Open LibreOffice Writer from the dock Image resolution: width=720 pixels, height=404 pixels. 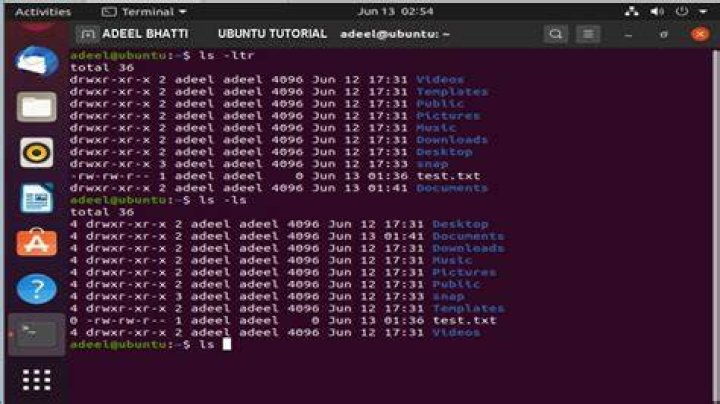(x=37, y=198)
